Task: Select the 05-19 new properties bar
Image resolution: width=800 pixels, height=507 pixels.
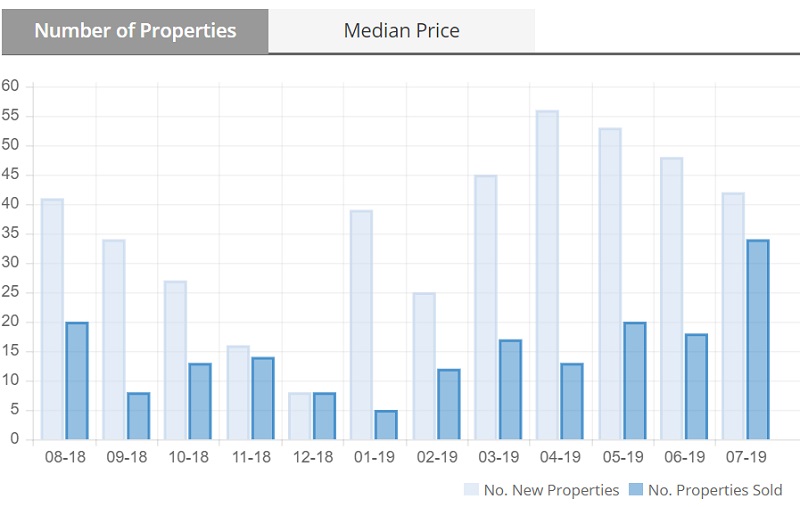Action: click(609, 284)
